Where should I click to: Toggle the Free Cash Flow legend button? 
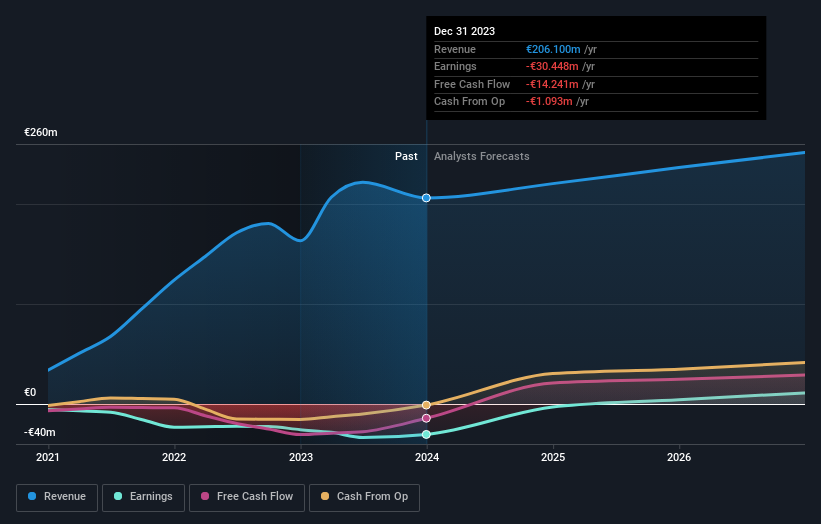point(247,497)
